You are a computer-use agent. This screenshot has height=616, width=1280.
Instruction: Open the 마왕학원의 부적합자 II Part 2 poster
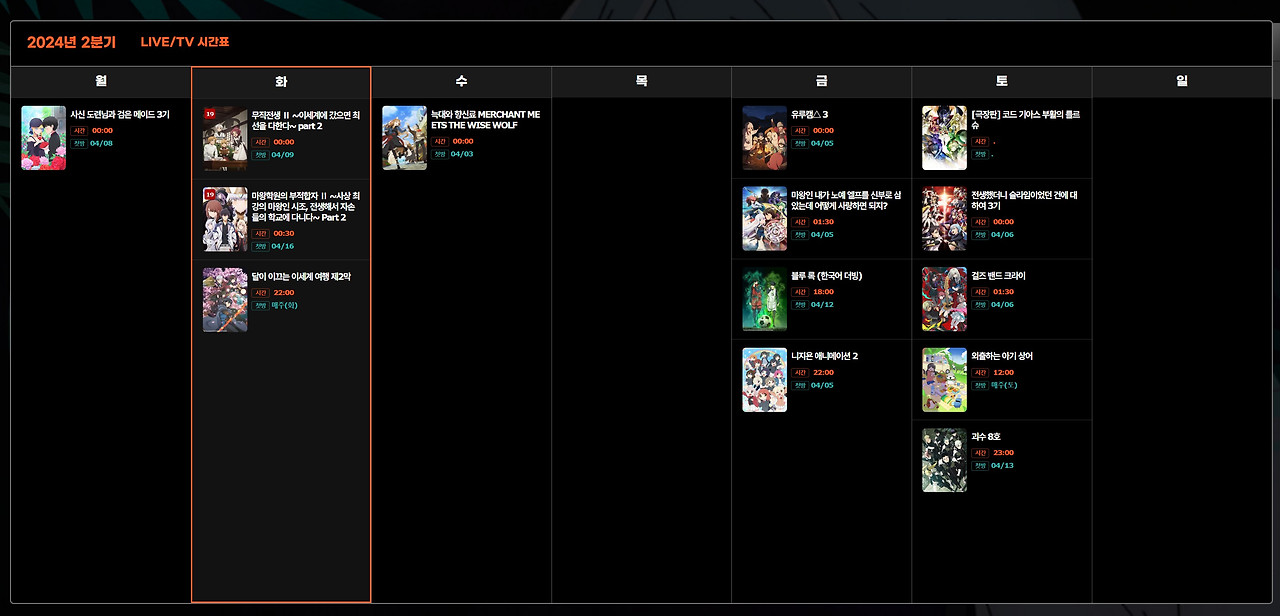point(225,219)
